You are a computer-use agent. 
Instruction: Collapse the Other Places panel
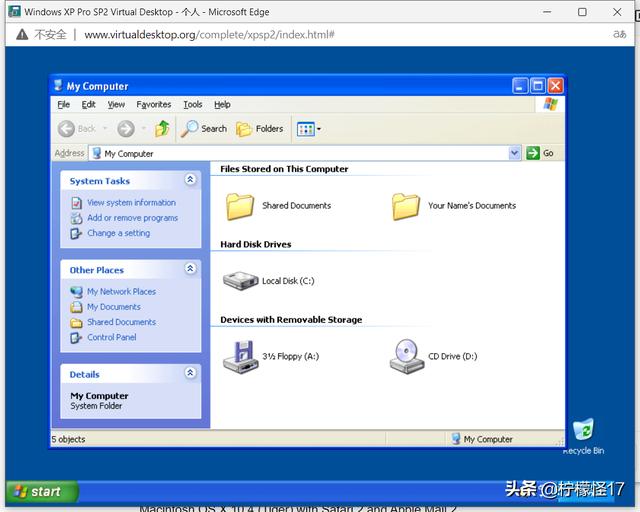coord(190,269)
